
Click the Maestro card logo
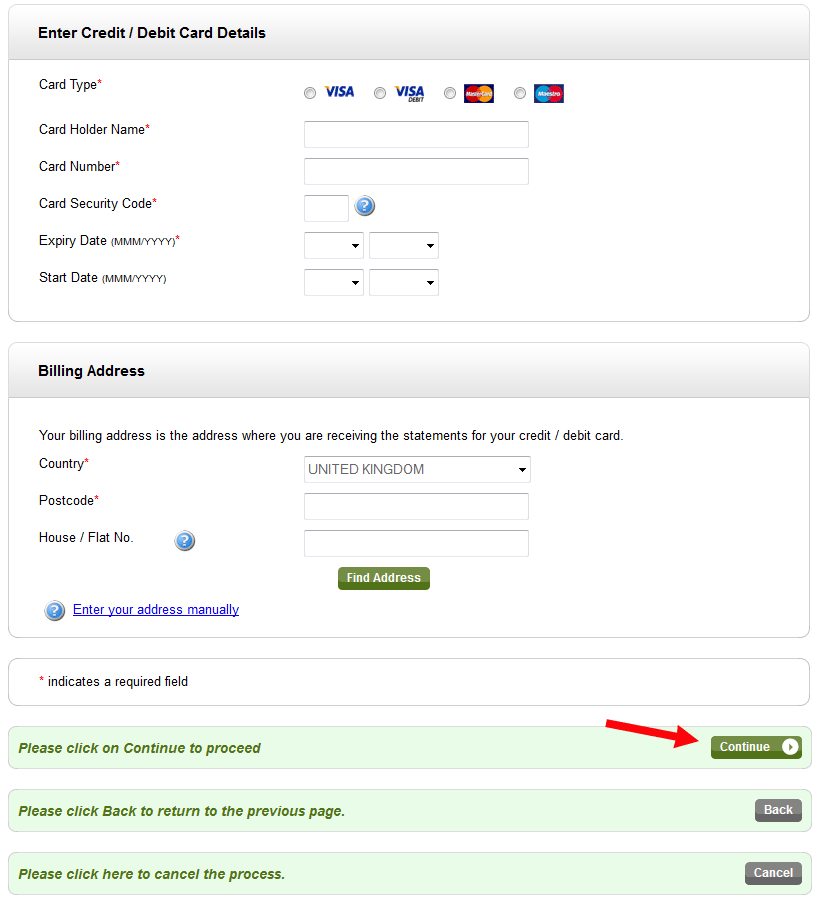pos(549,93)
